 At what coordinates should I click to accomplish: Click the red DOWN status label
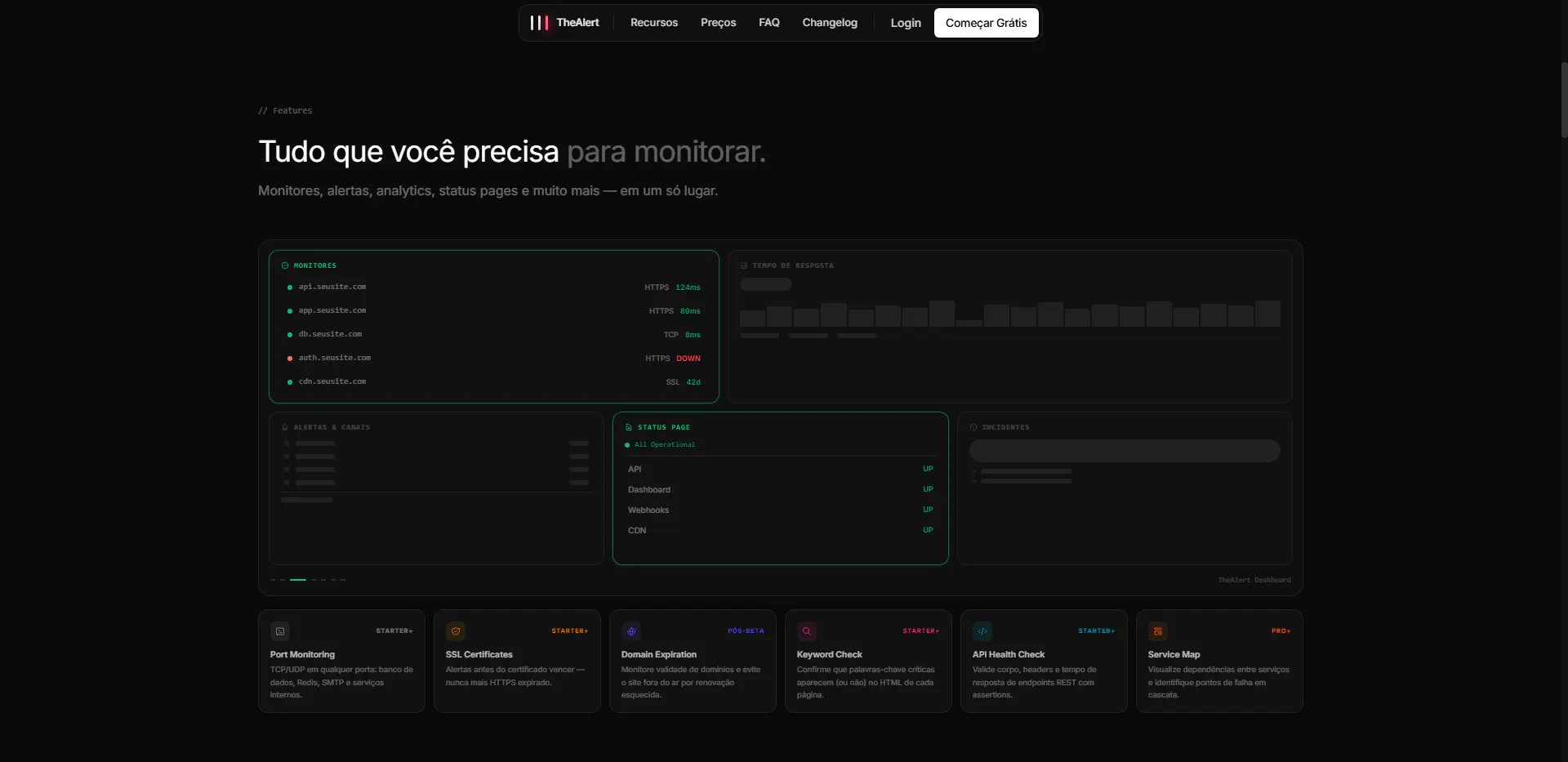tap(688, 359)
